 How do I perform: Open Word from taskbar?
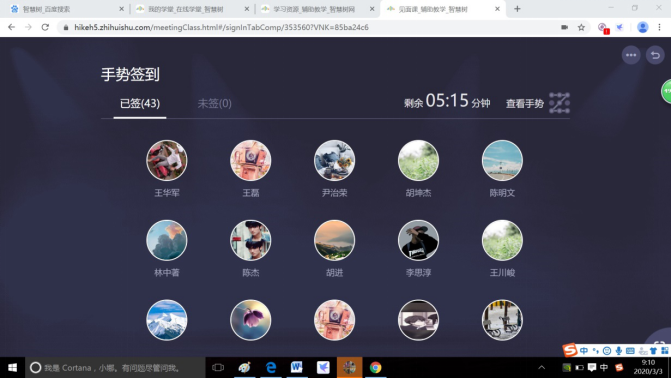(x=297, y=368)
